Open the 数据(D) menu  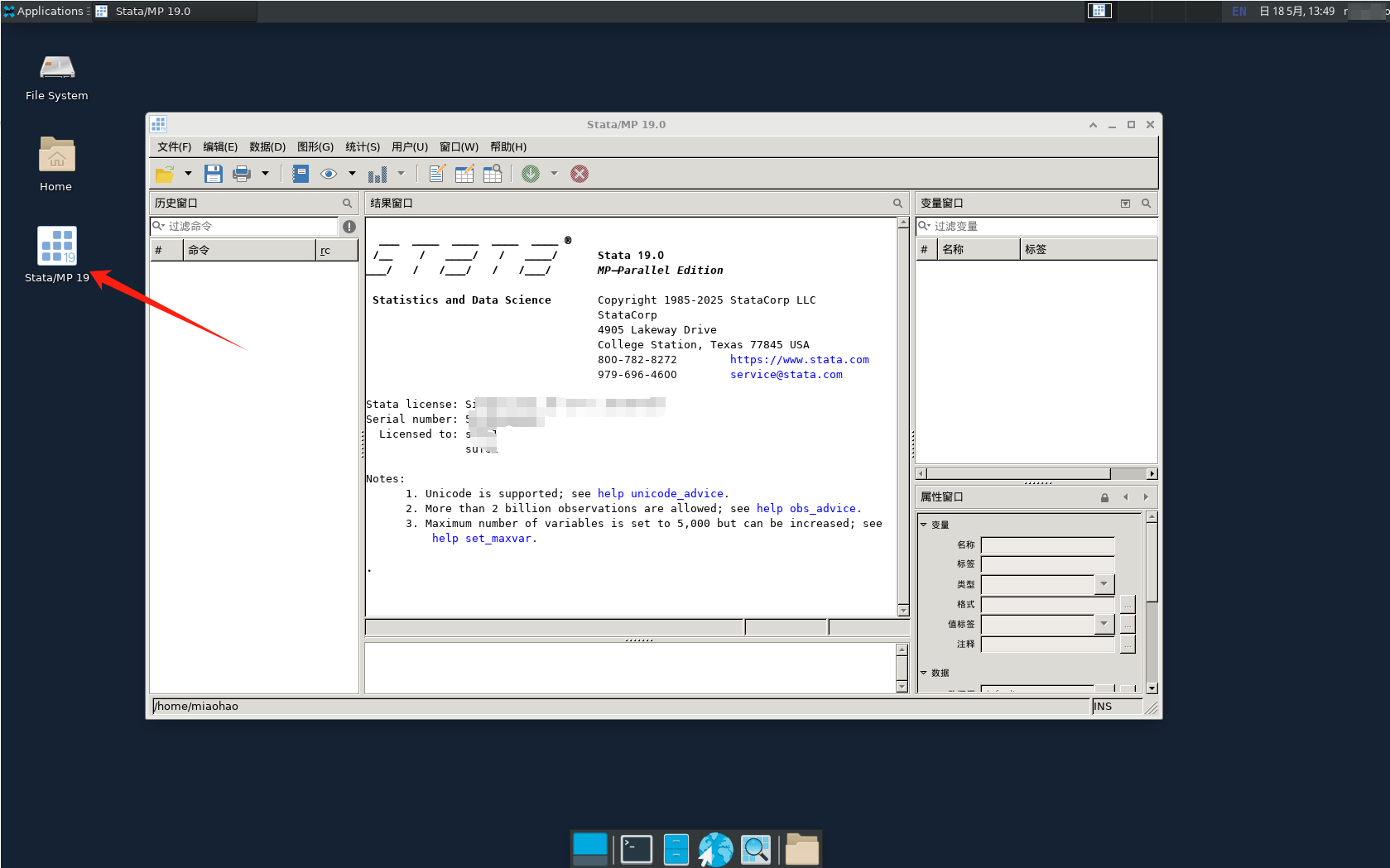(267, 147)
